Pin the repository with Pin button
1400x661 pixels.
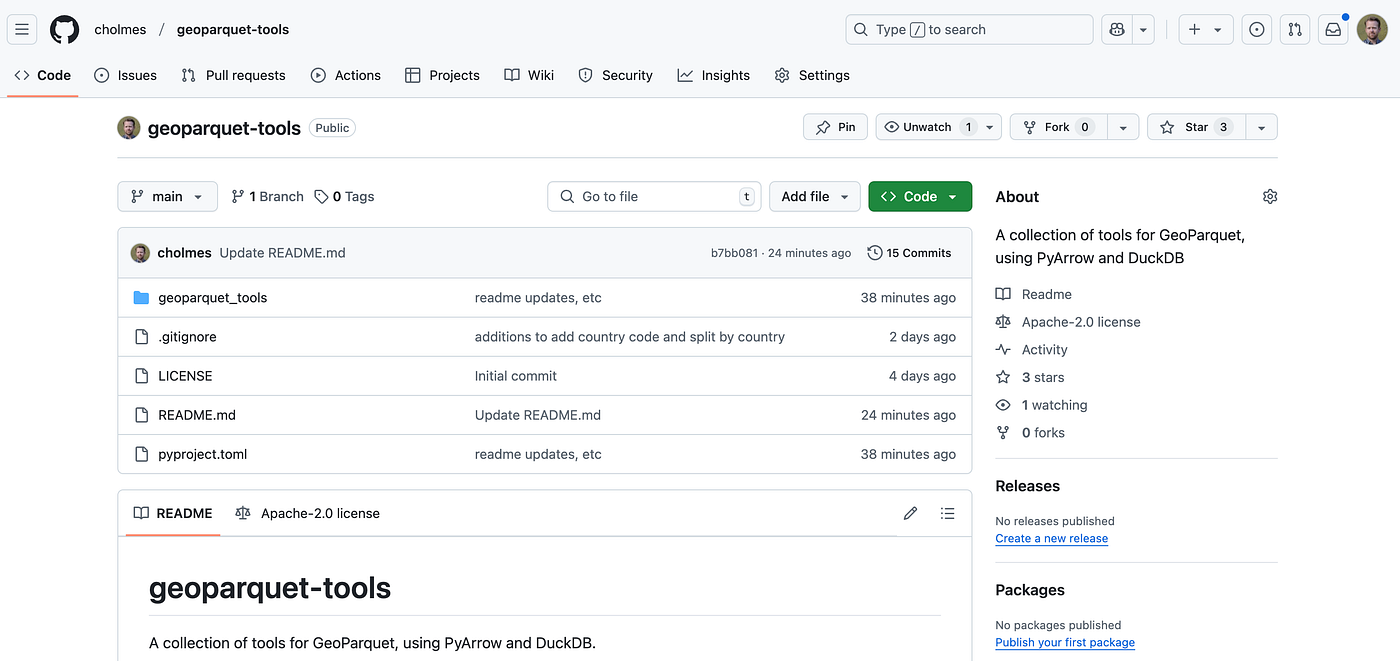(835, 127)
